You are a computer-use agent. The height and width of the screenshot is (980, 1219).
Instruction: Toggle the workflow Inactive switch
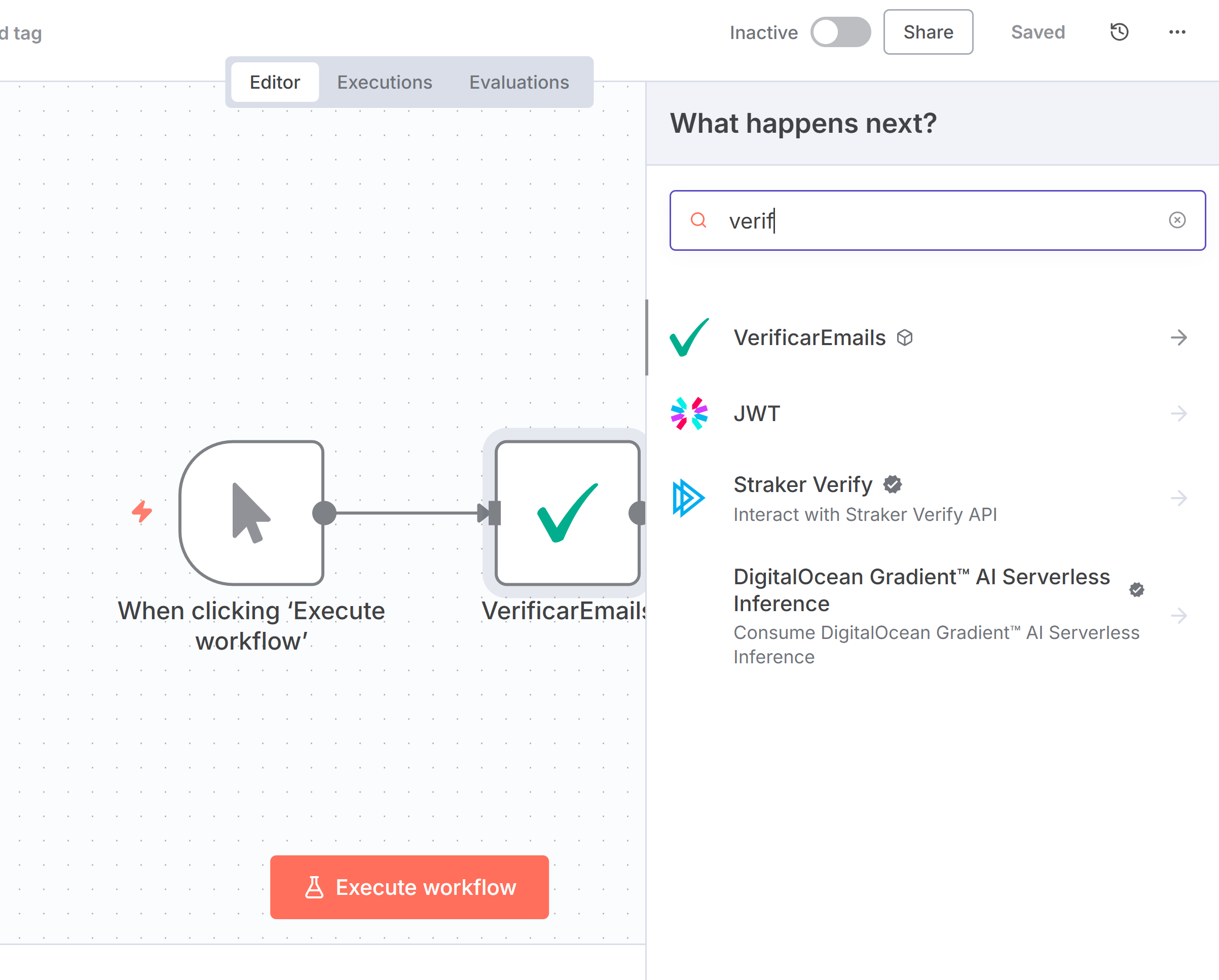pos(840,32)
